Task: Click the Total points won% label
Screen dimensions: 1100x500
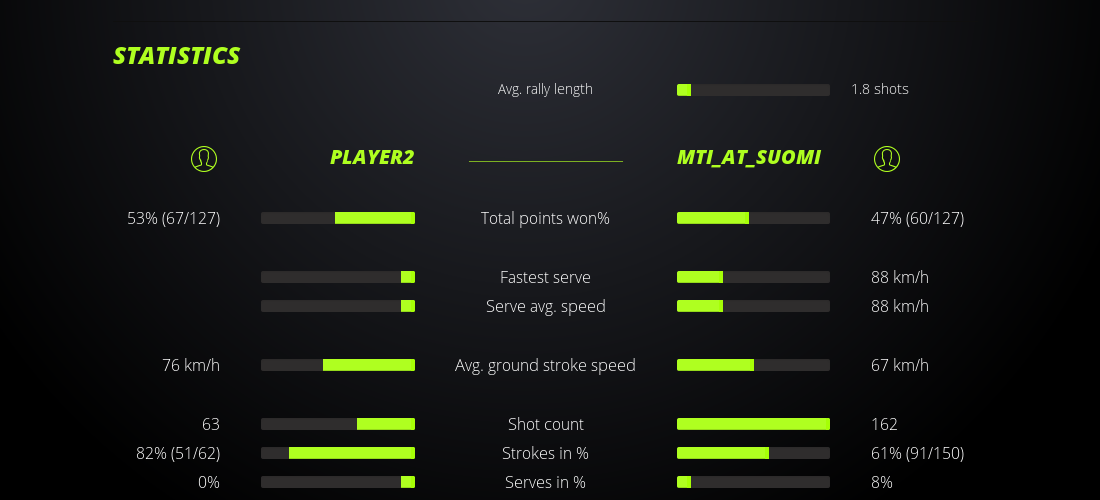Action: click(x=545, y=218)
